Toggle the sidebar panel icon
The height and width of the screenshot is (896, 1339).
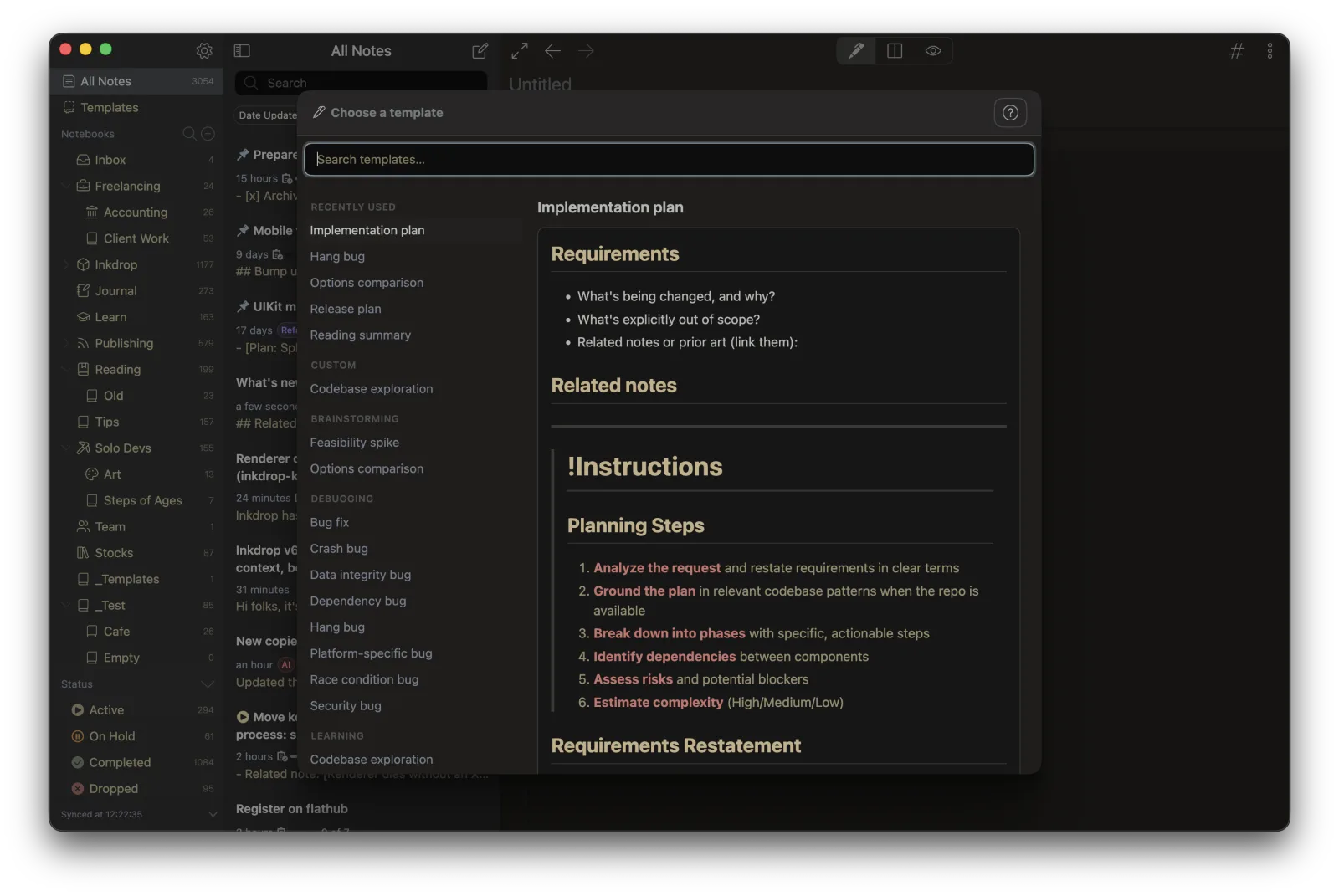click(x=242, y=51)
